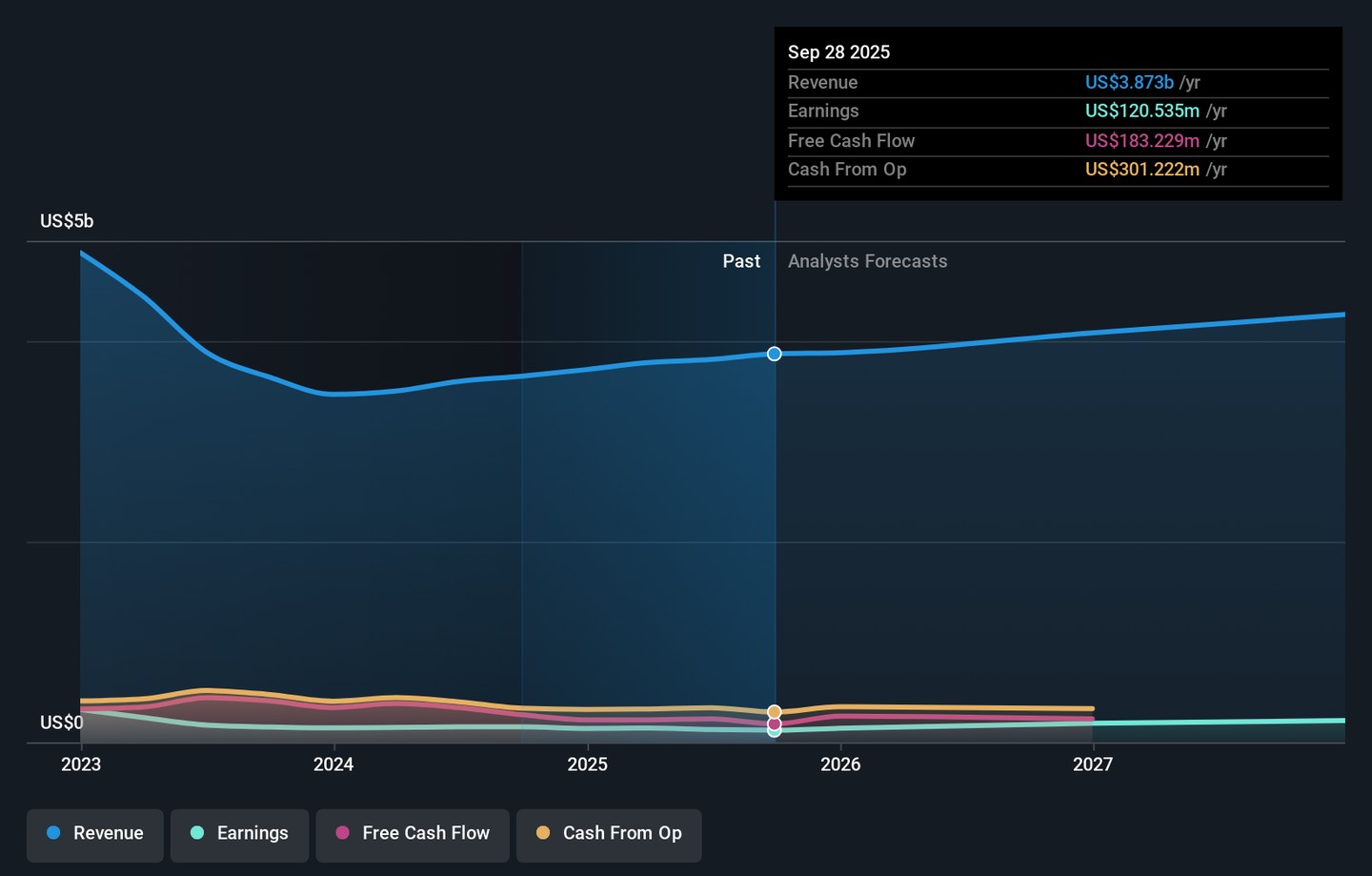Toggle the Revenue legend item
1372x876 pixels.
(x=95, y=833)
